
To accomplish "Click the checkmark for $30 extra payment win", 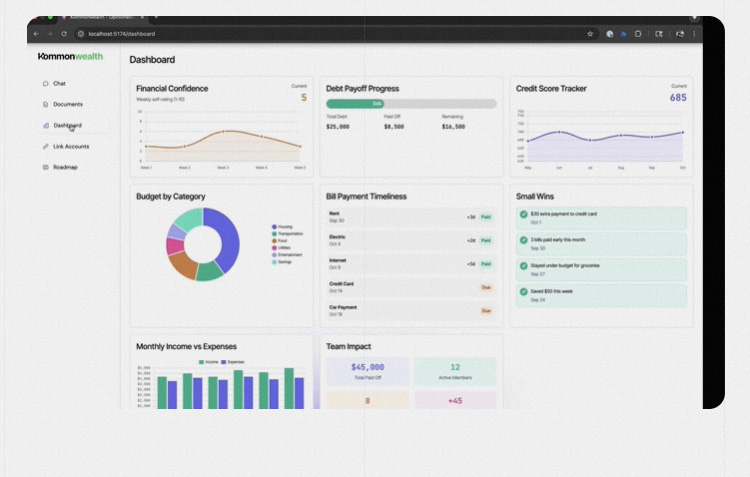I will click(x=523, y=214).
